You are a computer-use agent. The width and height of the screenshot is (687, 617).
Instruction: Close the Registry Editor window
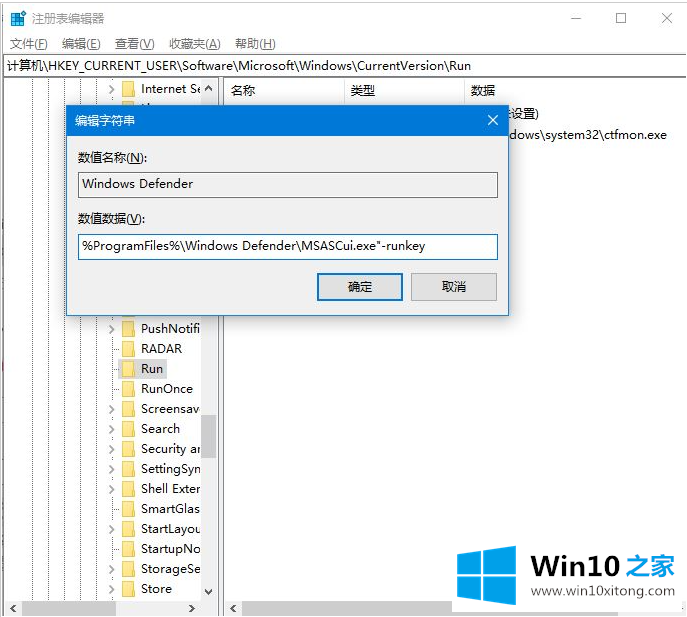[667, 18]
